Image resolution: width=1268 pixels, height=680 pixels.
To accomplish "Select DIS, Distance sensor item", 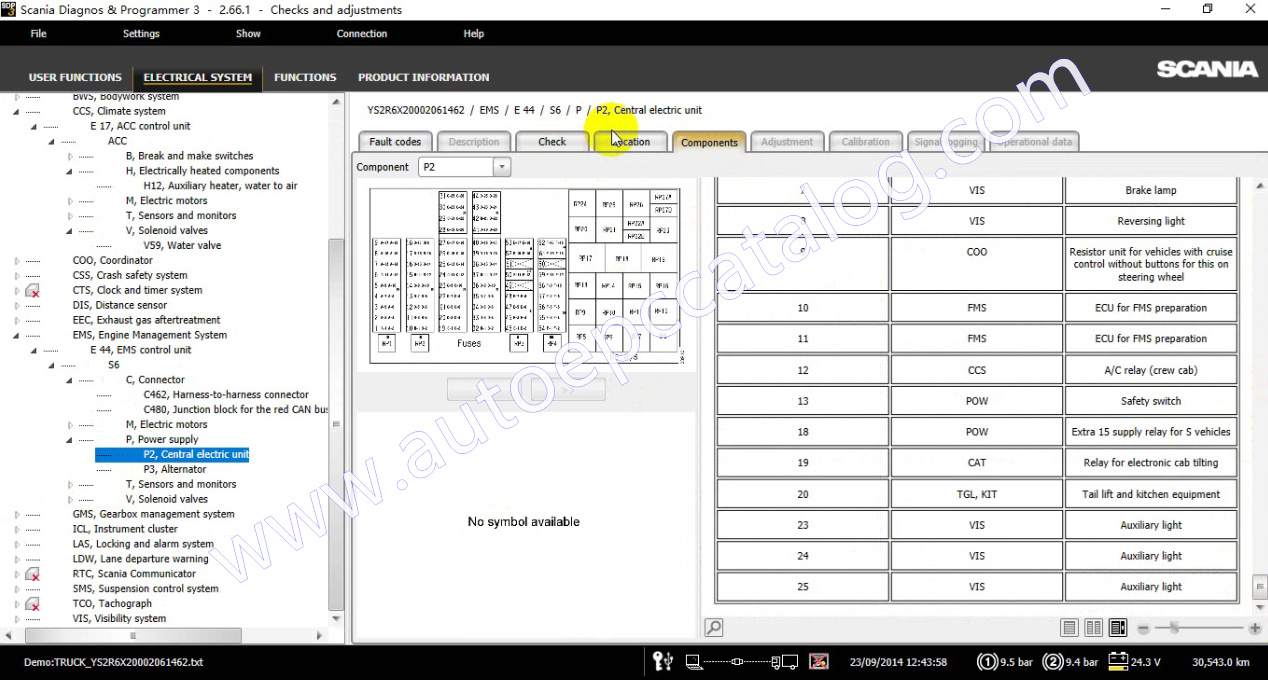I will (119, 306).
